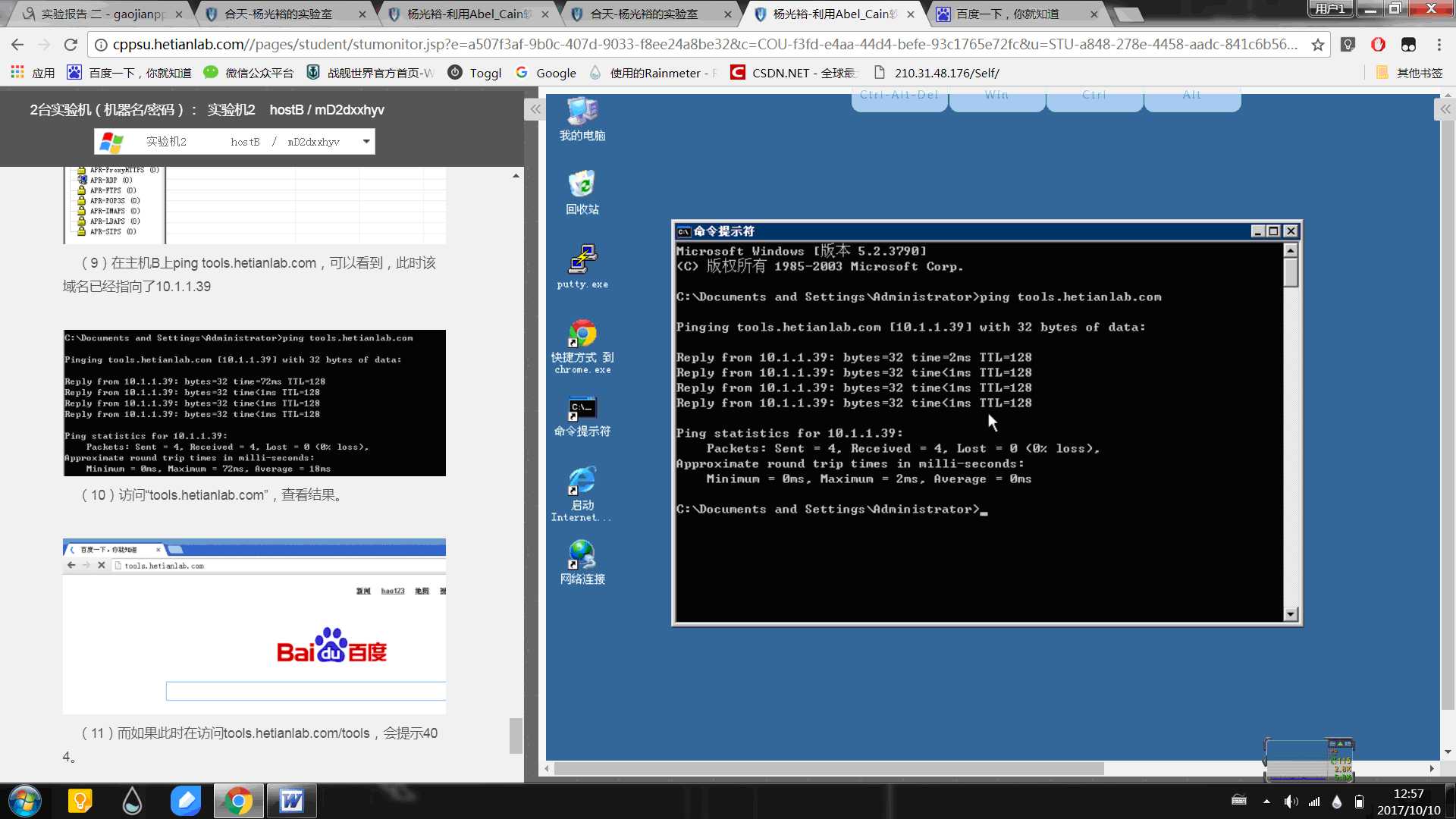The width and height of the screenshot is (1456, 819).
Task: Click the command prompt scroll up arrow
Action: 1291,250
